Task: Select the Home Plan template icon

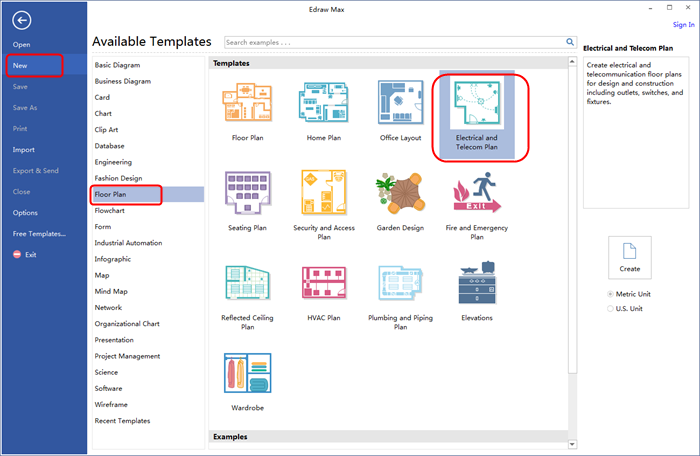Action: point(324,103)
